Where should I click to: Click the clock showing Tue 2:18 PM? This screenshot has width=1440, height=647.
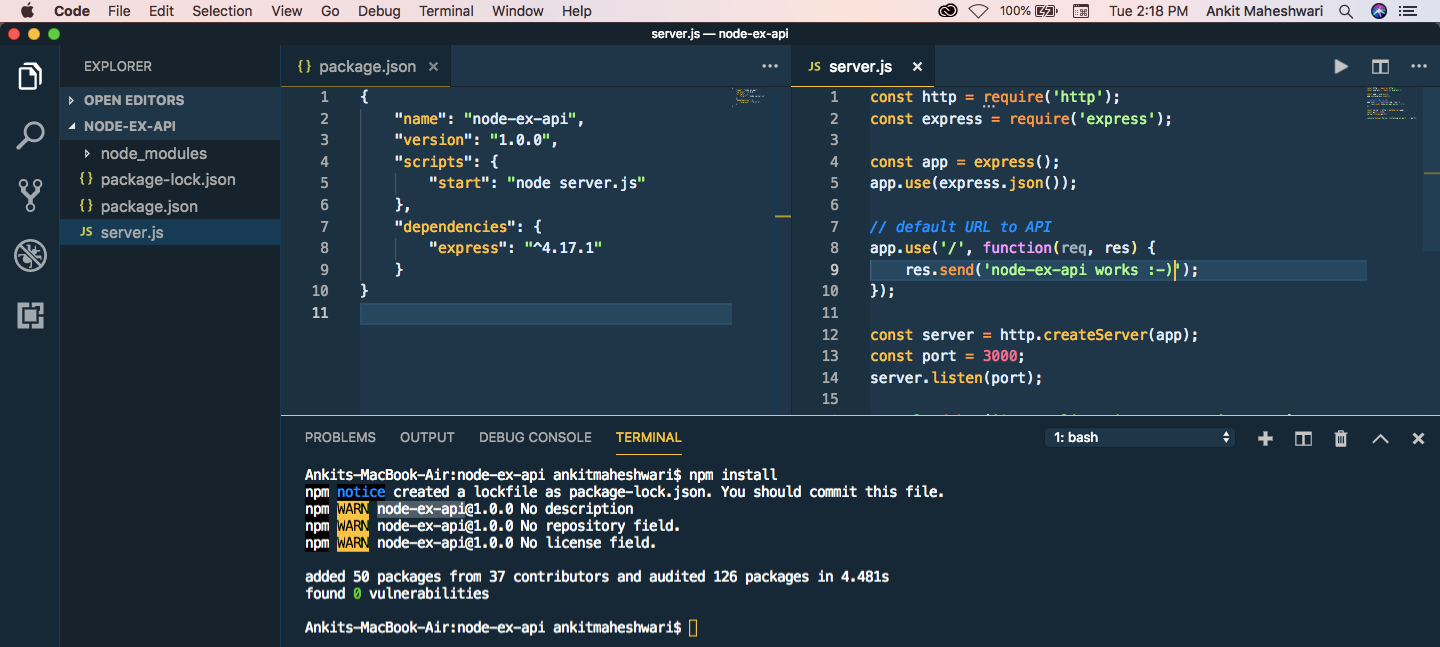[1149, 11]
